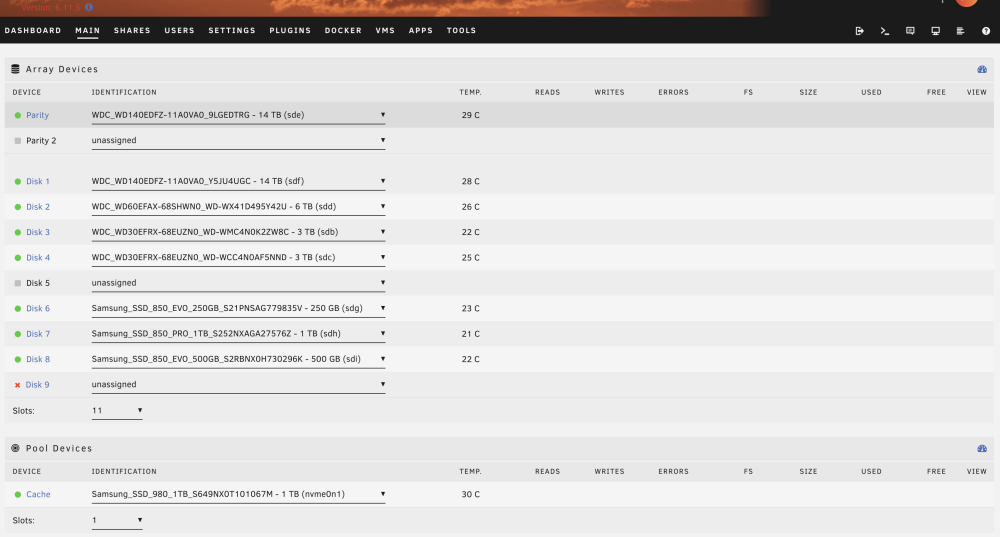
Task: Open the Disk 1 device dropdown
Action: point(238,181)
